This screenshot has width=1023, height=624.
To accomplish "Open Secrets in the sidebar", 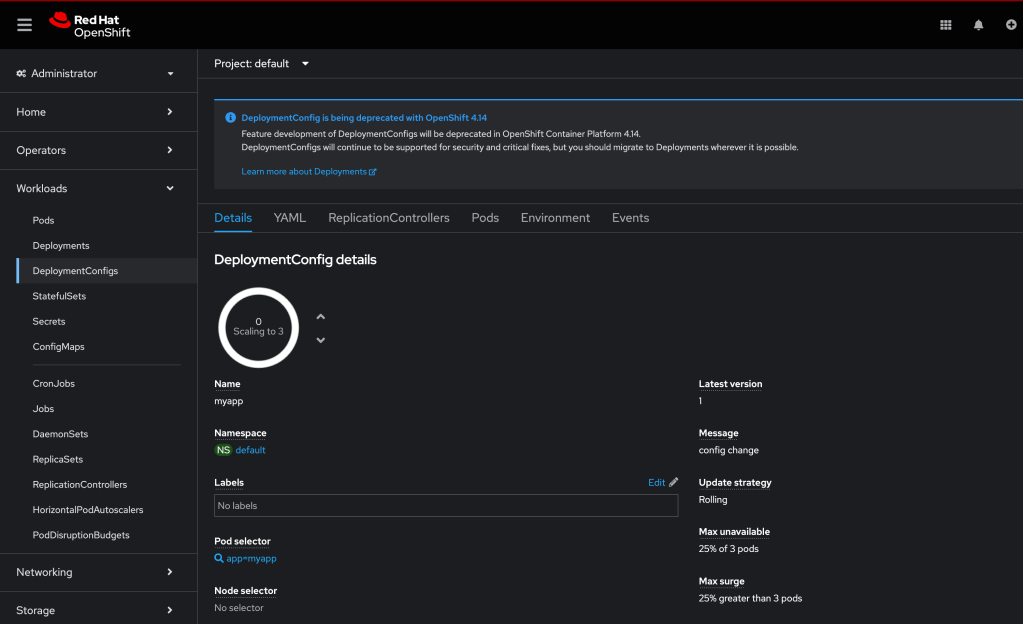I will (49, 321).
